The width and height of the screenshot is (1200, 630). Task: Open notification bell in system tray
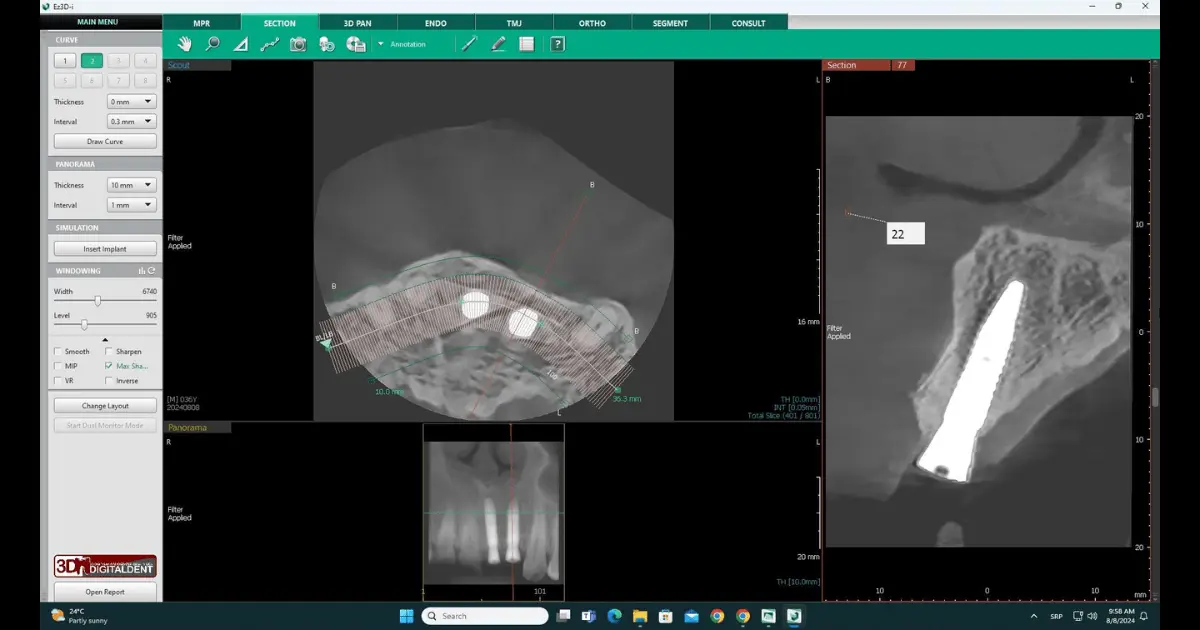(x=1143, y=616)
